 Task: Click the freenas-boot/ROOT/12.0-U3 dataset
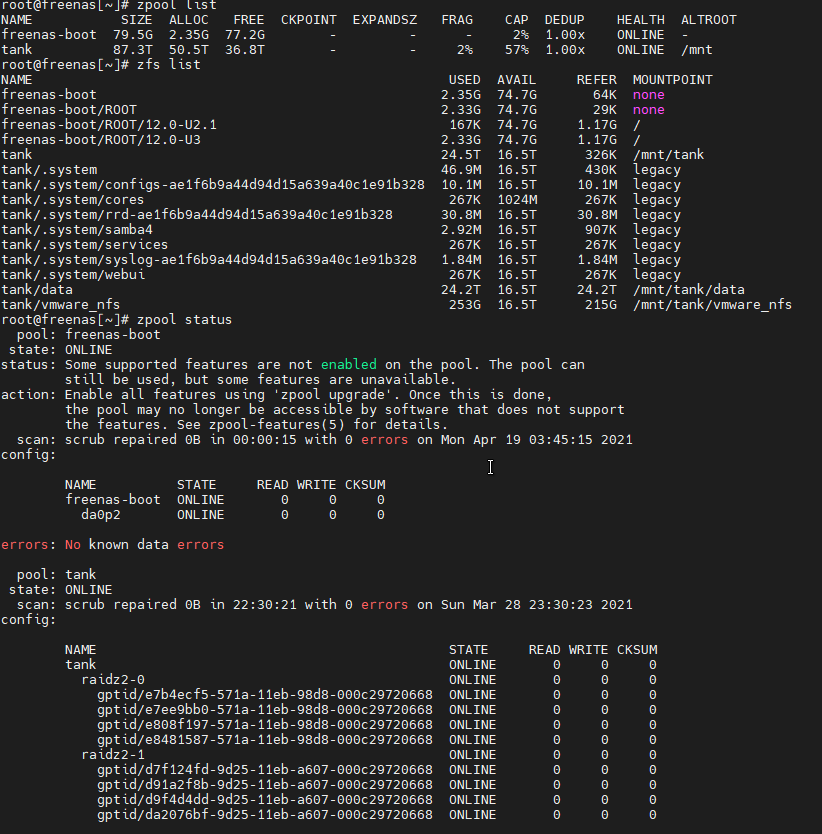point(101,140)
